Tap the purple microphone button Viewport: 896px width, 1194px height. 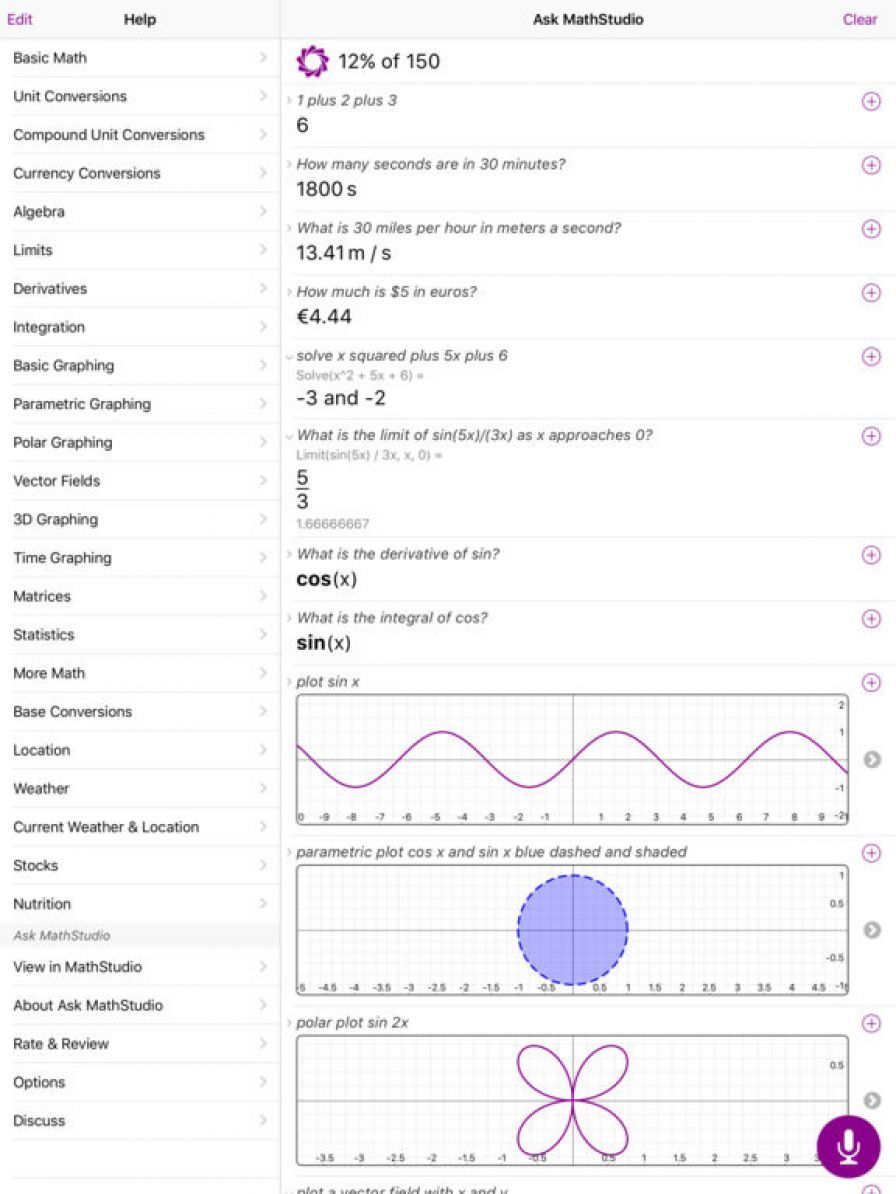pos(848,1146)
